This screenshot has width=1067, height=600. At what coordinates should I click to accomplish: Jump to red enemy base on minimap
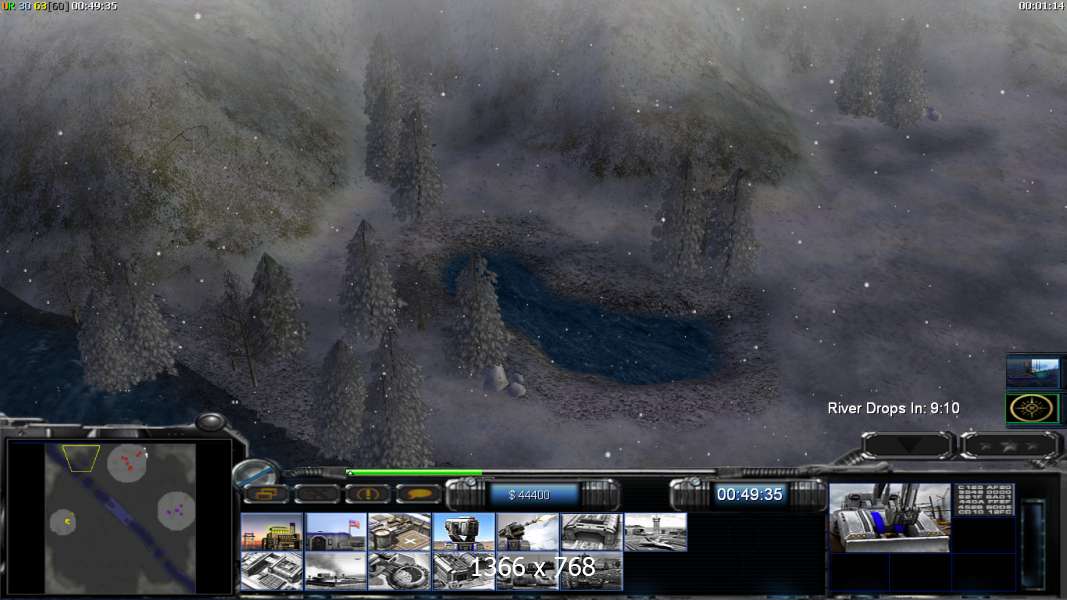128,463
